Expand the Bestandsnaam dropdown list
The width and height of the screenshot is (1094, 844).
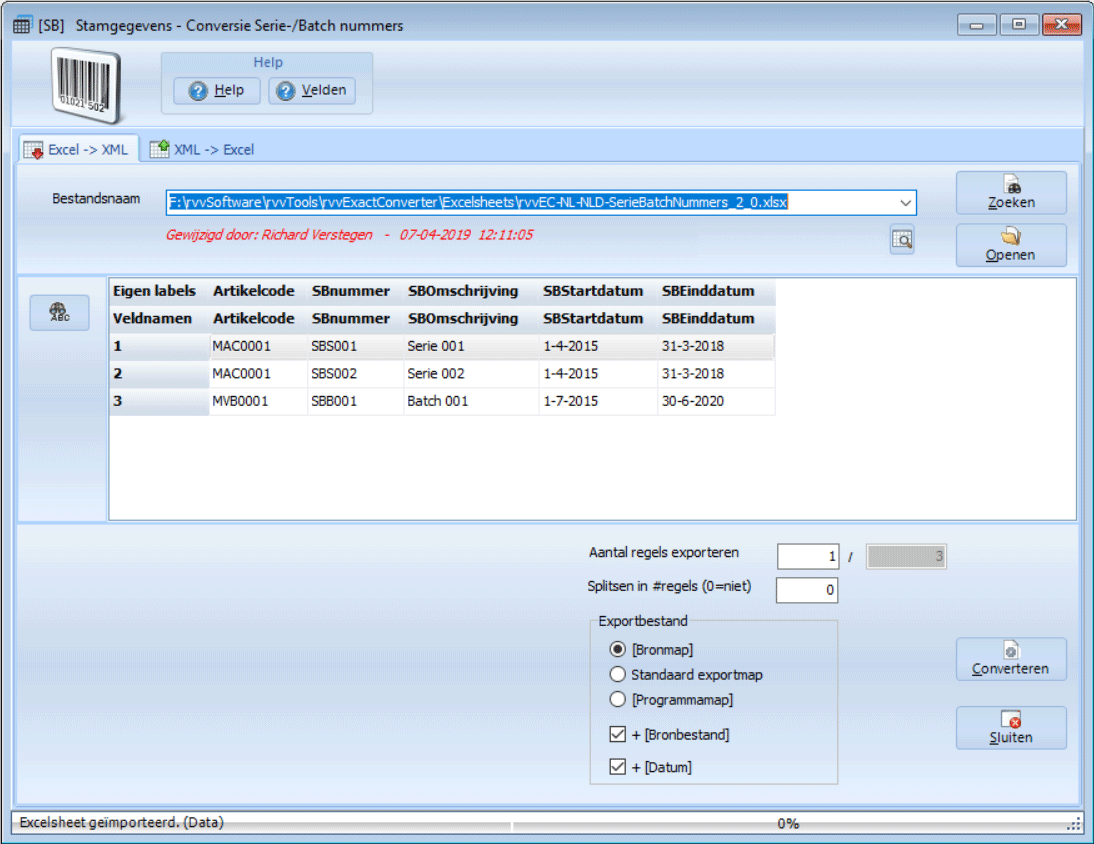point(905,203)
